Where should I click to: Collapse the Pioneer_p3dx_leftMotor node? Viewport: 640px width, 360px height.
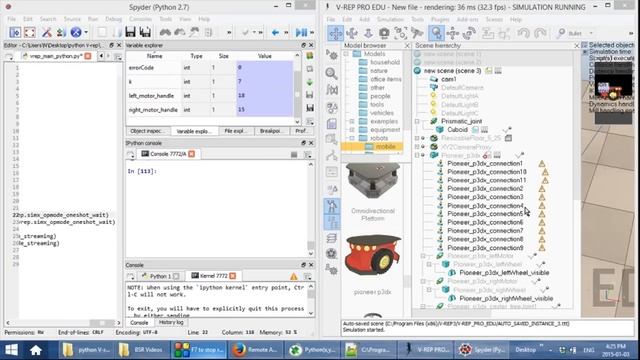coord(423,256)
